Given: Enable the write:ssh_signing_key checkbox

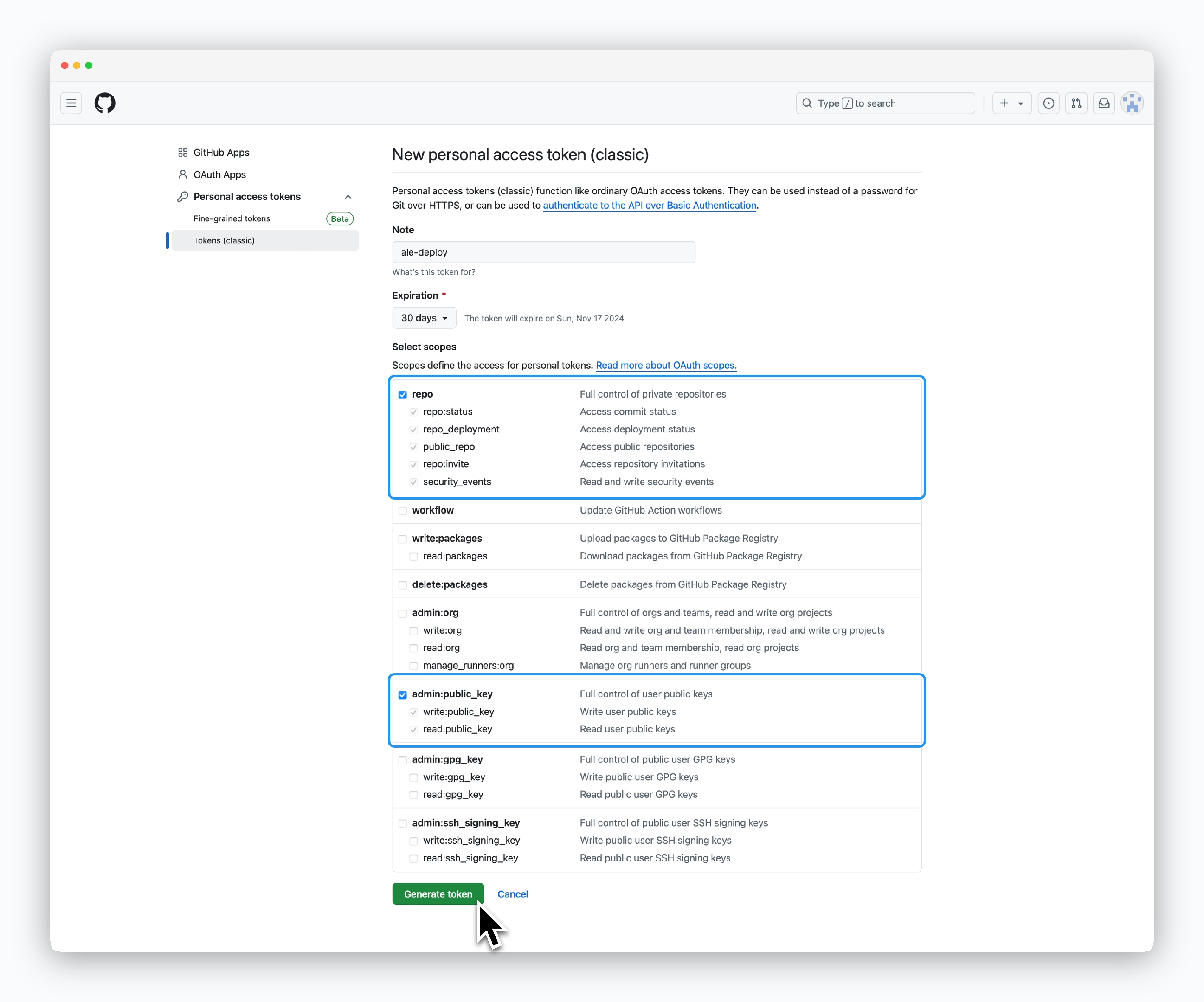Looking at the screenshot, I should 413,841.
